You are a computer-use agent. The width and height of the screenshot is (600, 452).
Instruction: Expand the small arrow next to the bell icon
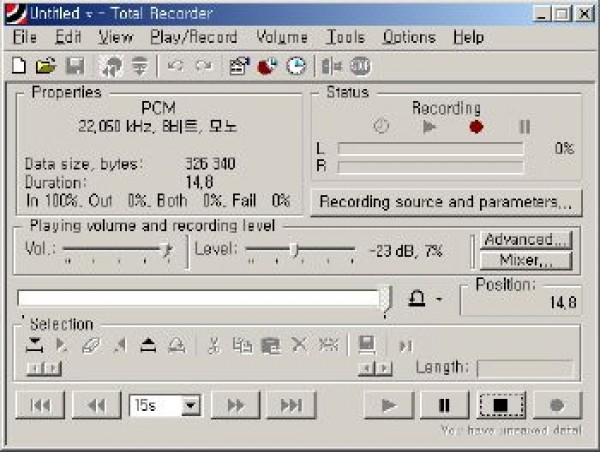pos(439,299)
